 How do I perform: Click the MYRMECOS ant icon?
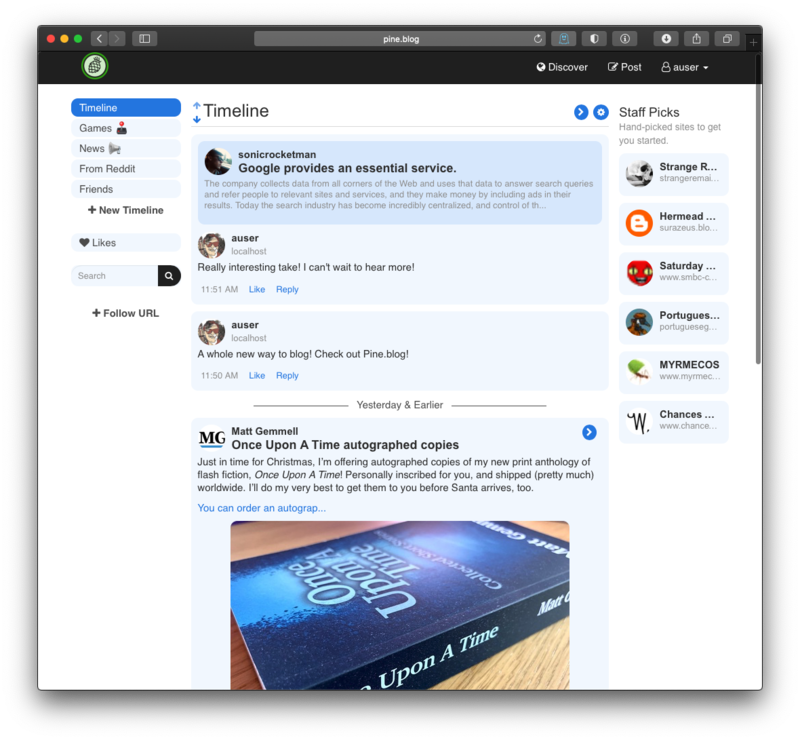click(x=639, y=372)
